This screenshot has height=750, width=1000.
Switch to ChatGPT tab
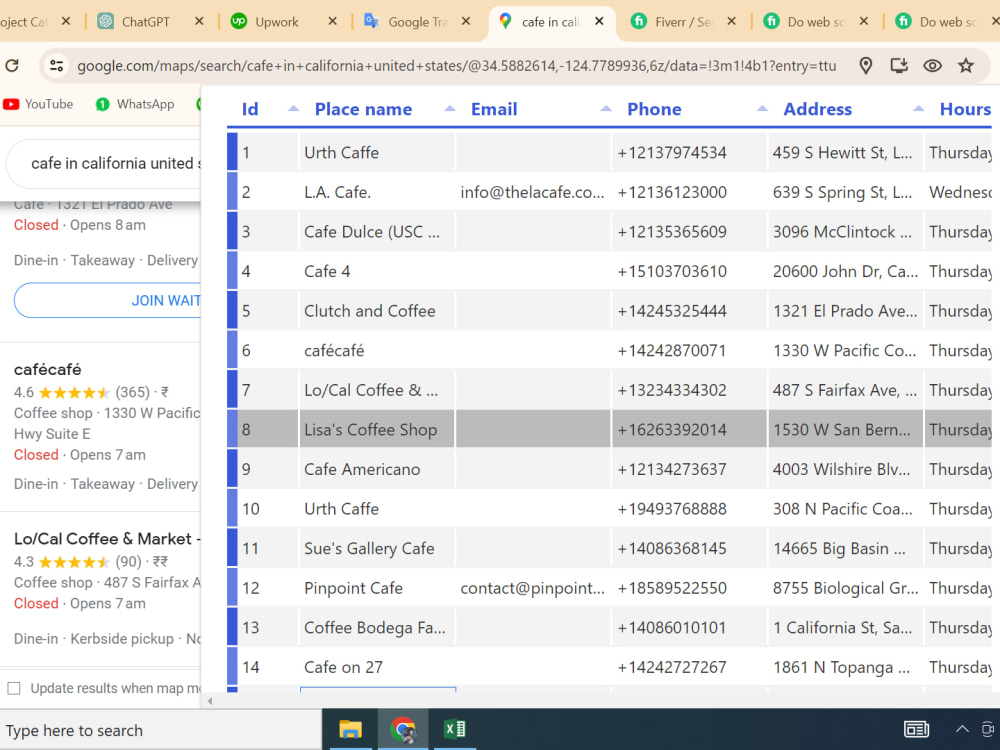[x=143, y=22]
